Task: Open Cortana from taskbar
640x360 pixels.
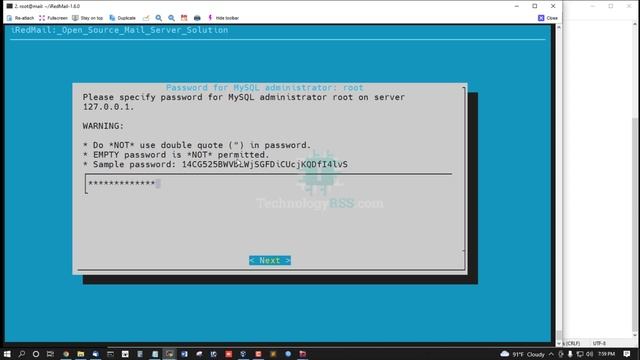Action: click(x=36, y=354)
